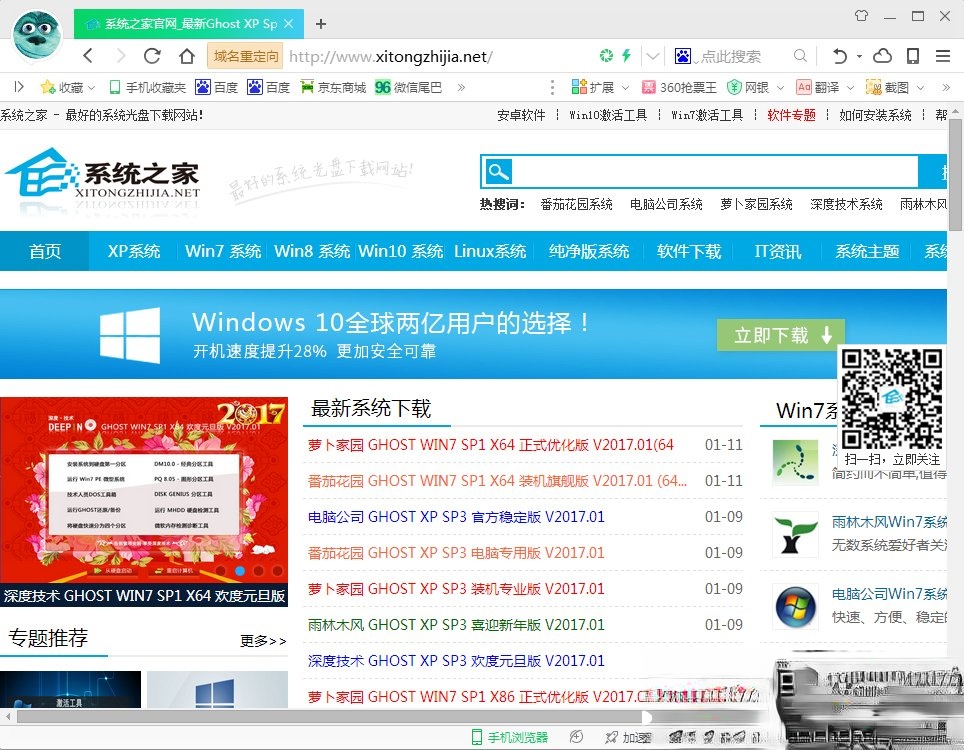Open the 如何安装系统 top link
This screenshot has width=964, height=750.
[875, 115]
